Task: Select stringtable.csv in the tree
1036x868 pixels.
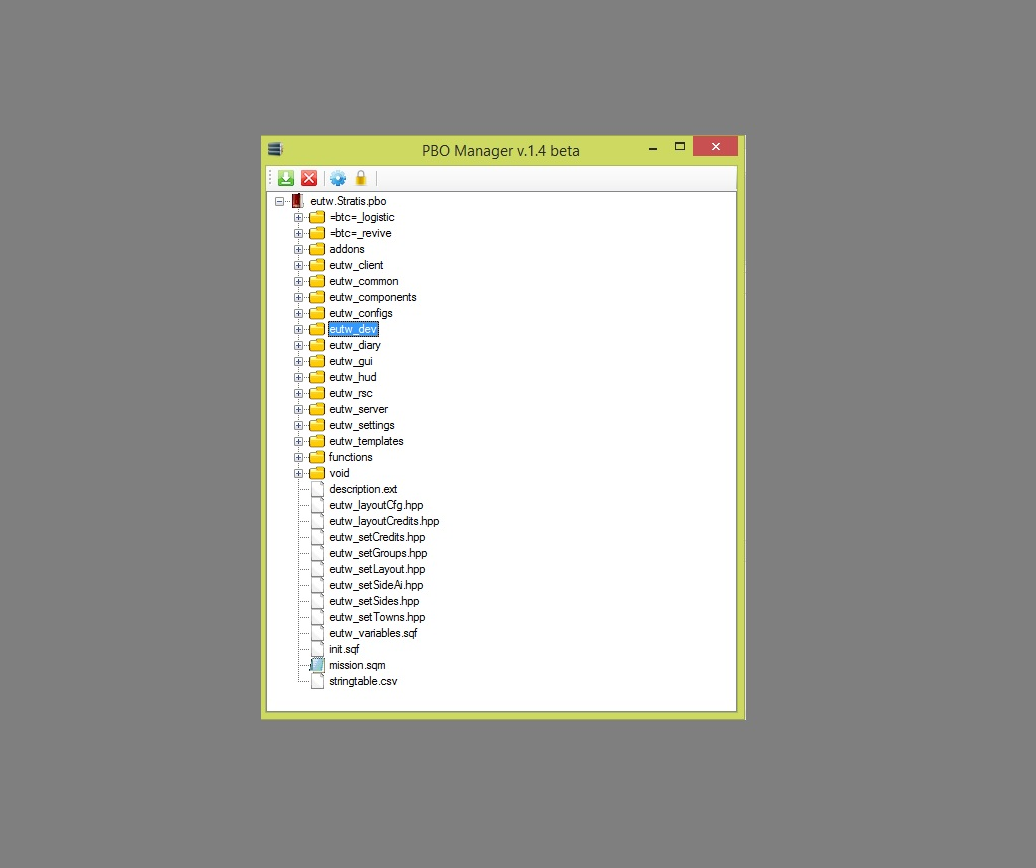Action: (363, 681)
